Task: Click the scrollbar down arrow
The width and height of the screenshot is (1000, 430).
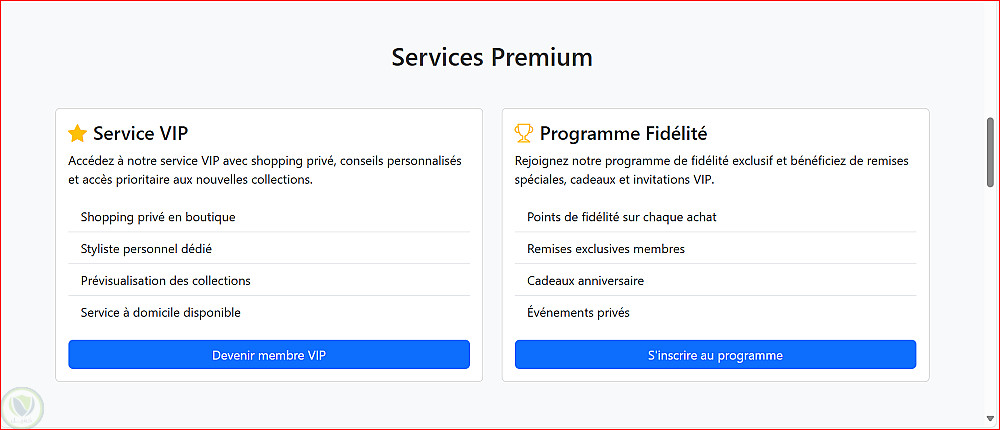Action: [x=990, y=419]
